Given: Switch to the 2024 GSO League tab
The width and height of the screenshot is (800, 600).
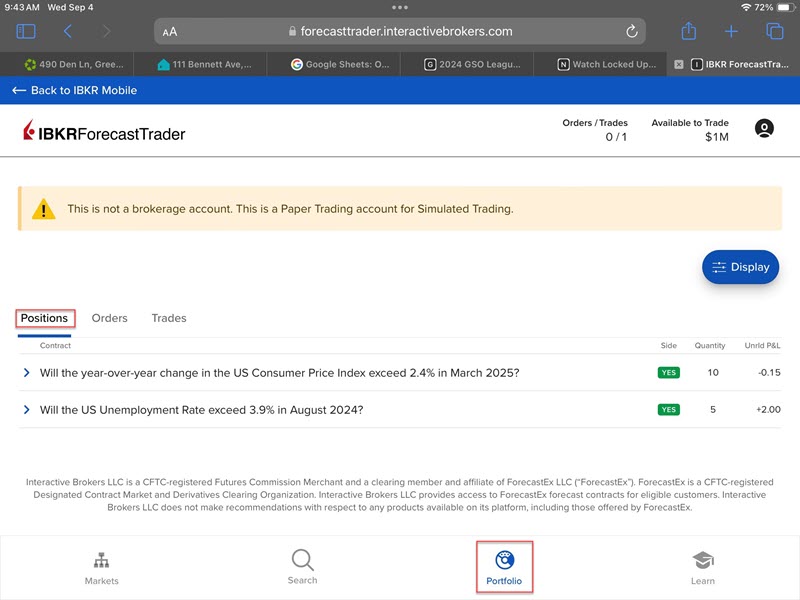Looking at the screenshot, I should tap(466, 64).
